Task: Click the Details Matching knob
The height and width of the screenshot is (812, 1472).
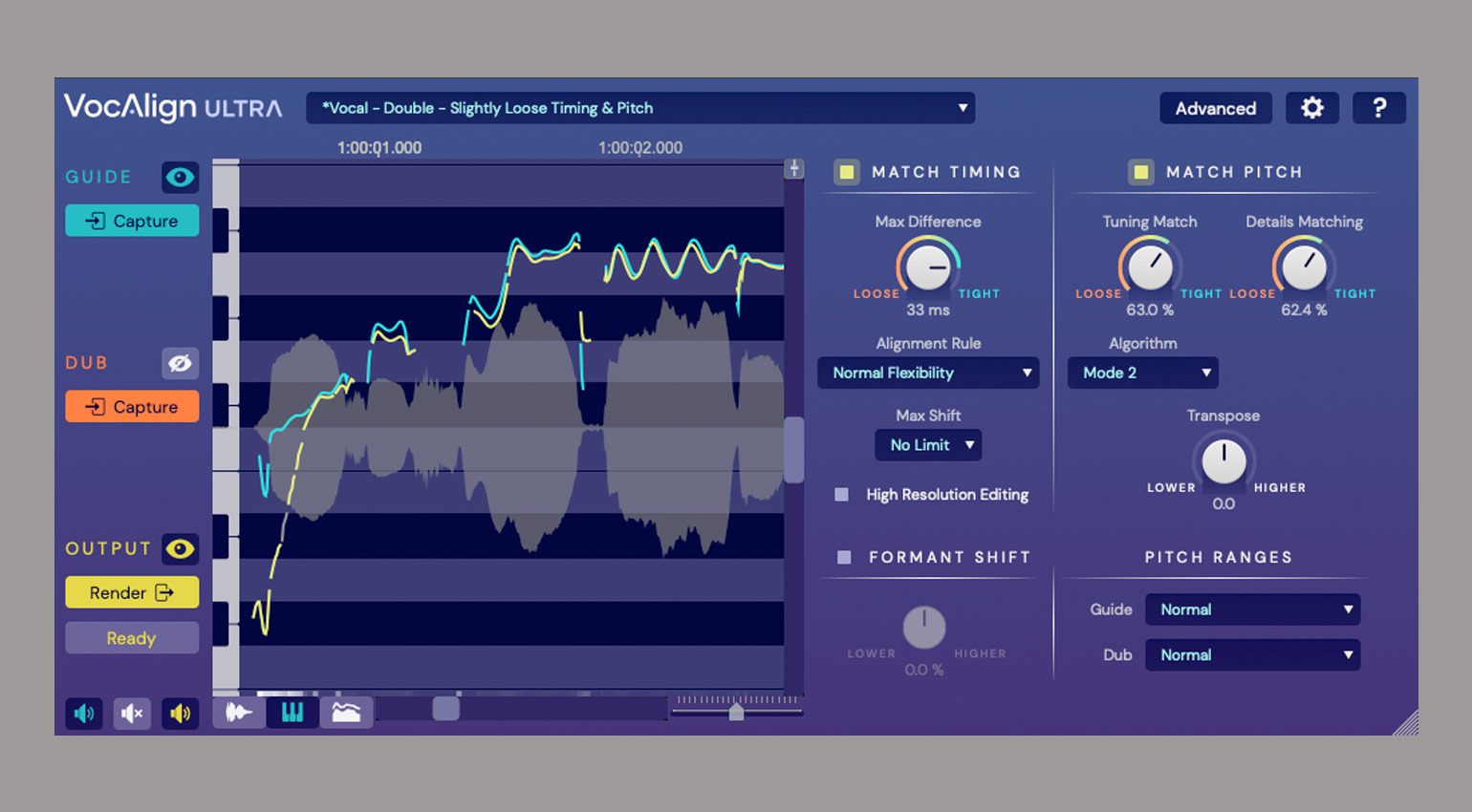Action: coord(1304,267)
